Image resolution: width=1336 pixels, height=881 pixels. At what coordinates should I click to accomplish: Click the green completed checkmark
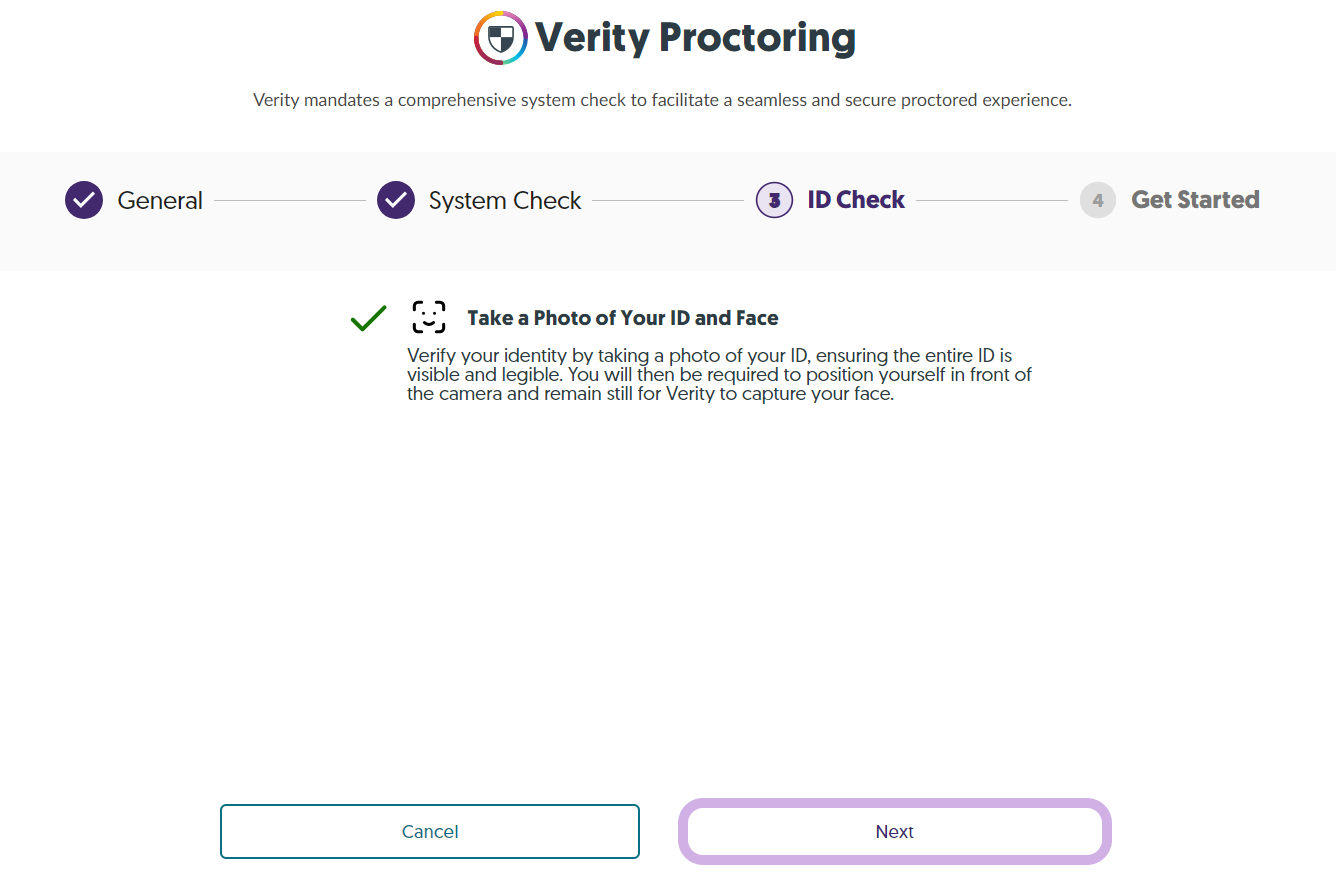(x=369, y=318)
